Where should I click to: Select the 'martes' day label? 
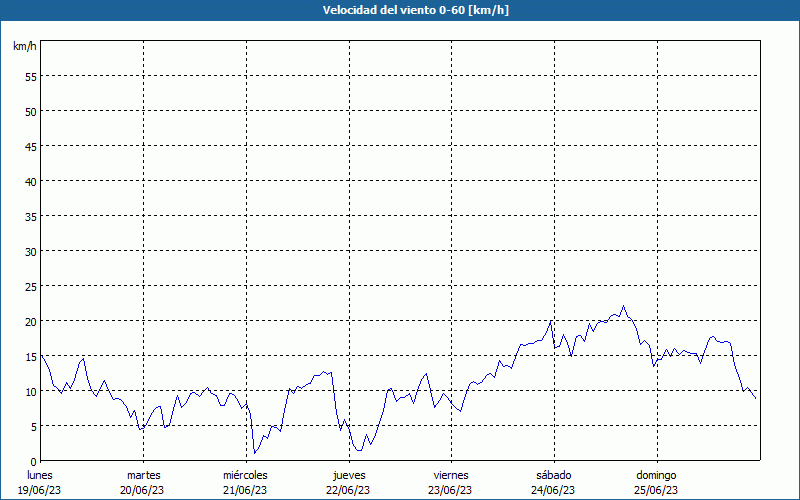click(x=143, y=475)
